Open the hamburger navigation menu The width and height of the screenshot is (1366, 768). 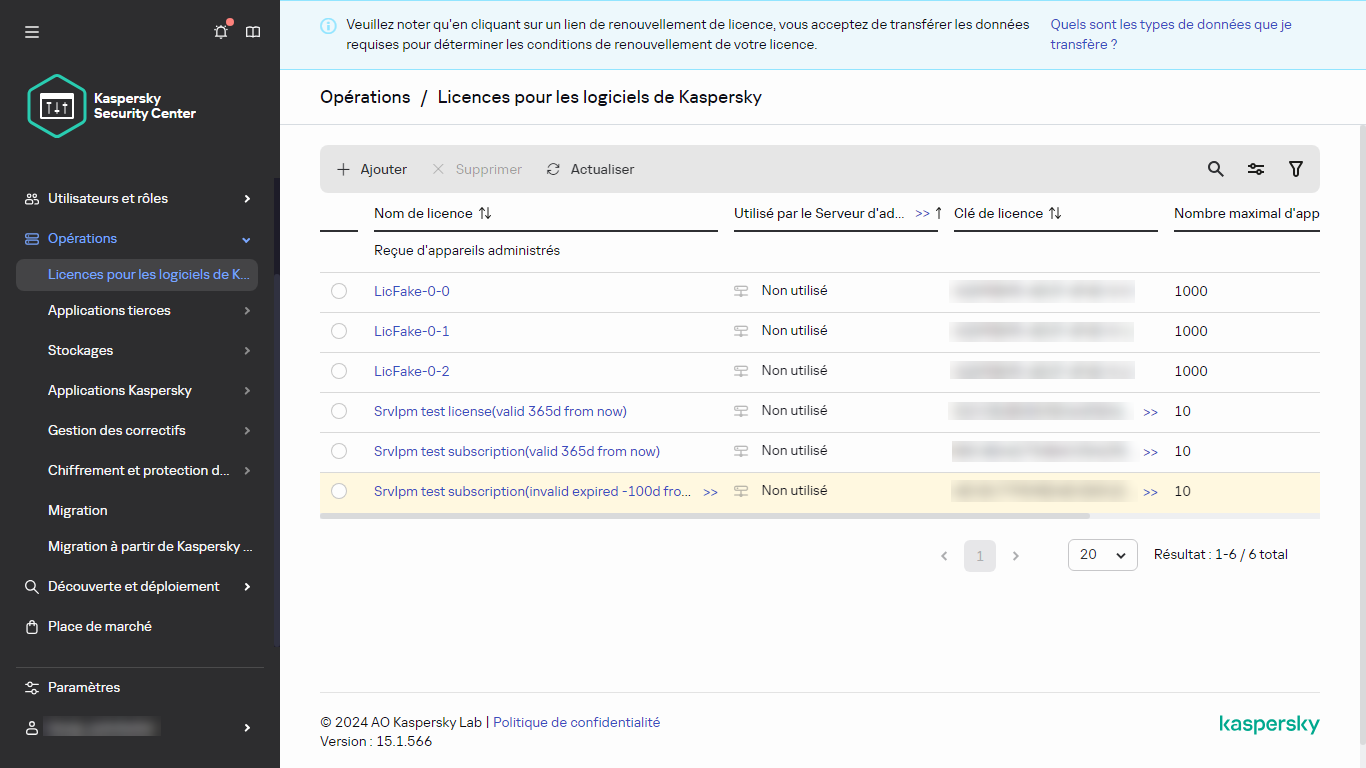(31, 31)
